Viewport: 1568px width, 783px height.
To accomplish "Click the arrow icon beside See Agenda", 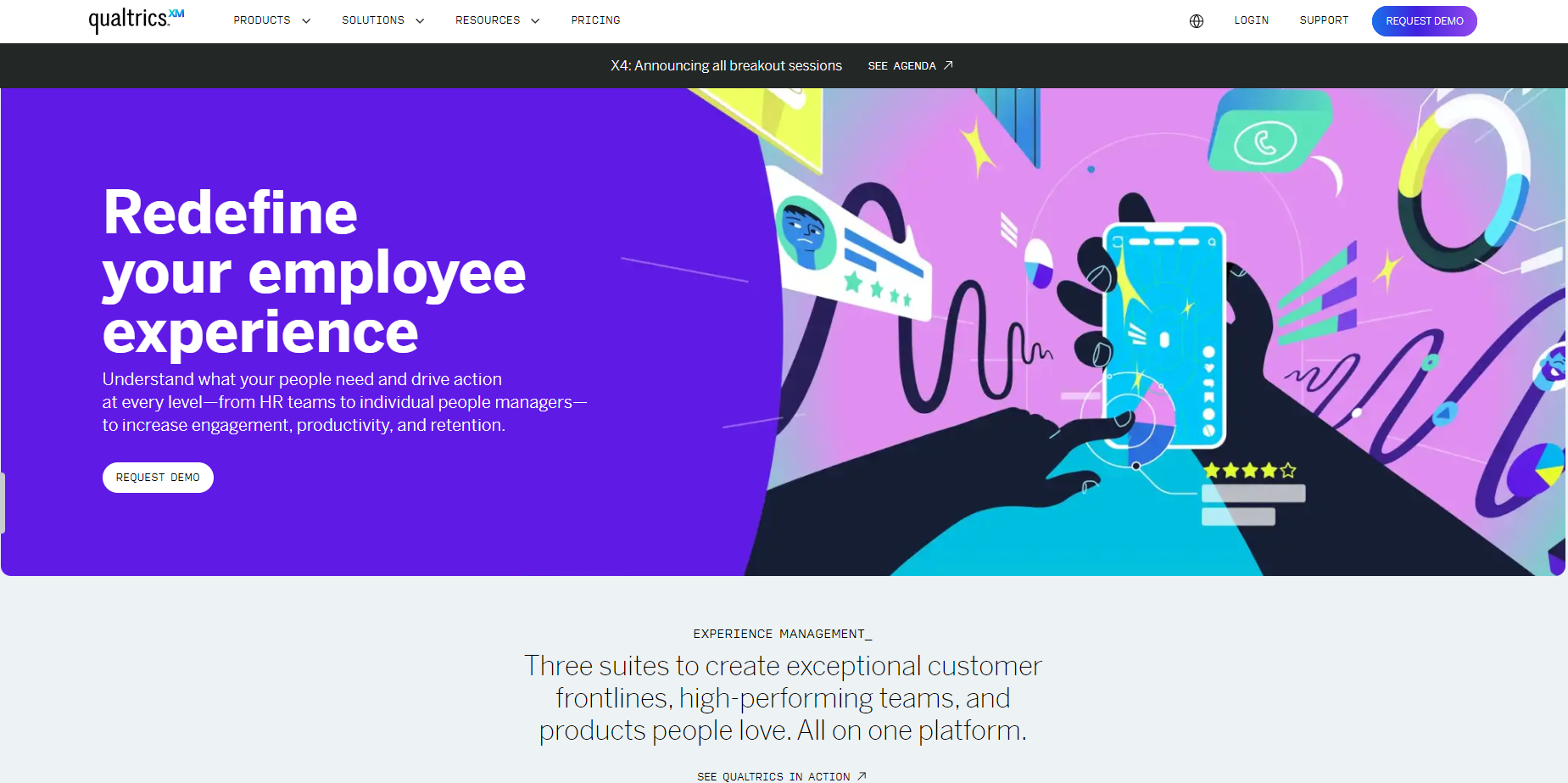I will (948, 65).
